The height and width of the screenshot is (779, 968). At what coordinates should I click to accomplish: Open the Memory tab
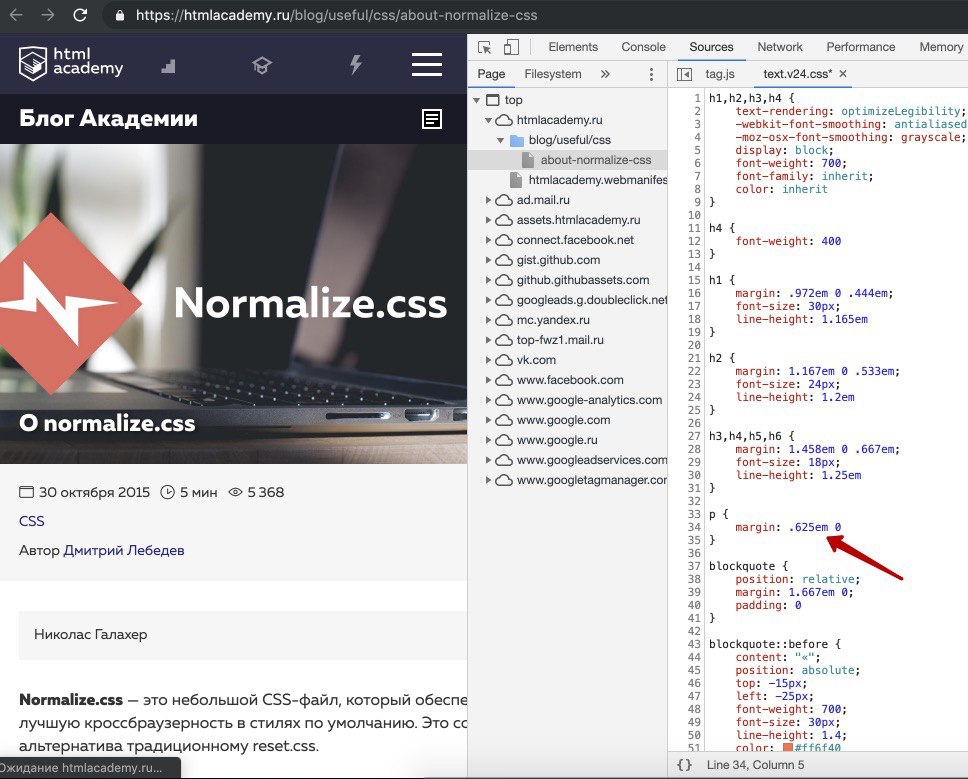tap(941, 47)
